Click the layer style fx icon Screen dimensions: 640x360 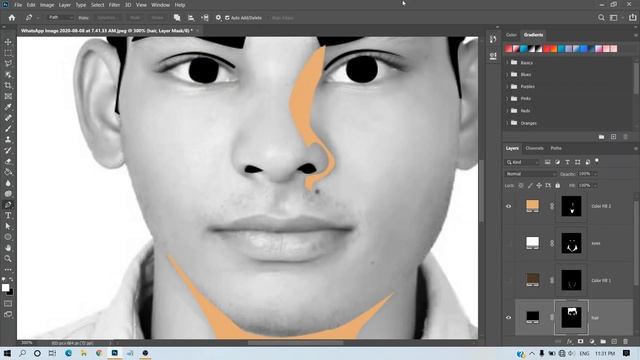coord(569,341)
